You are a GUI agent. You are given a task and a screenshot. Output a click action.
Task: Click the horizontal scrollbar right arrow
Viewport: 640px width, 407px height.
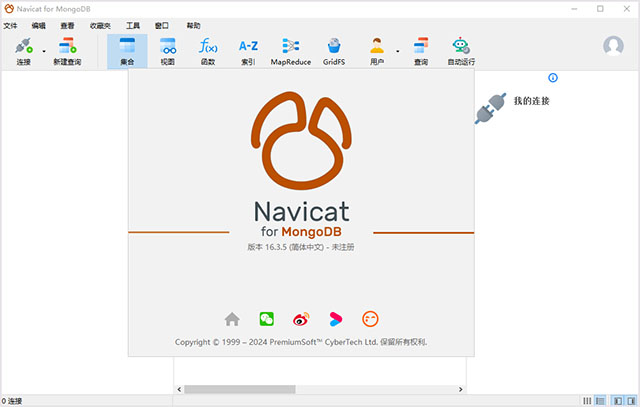pos(461,389)
